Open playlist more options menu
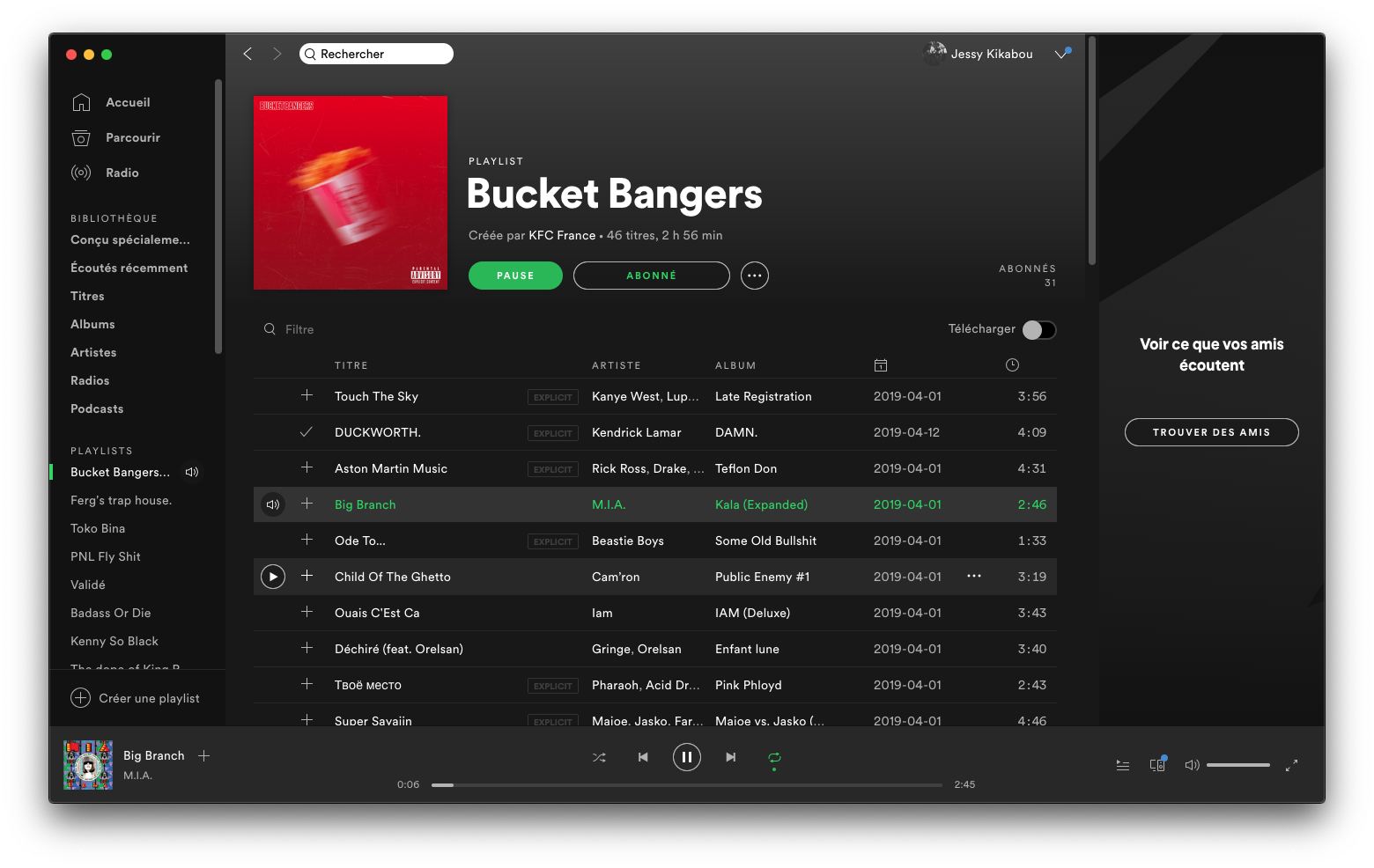Screen dimensions: 1374x868 point(754,276)
